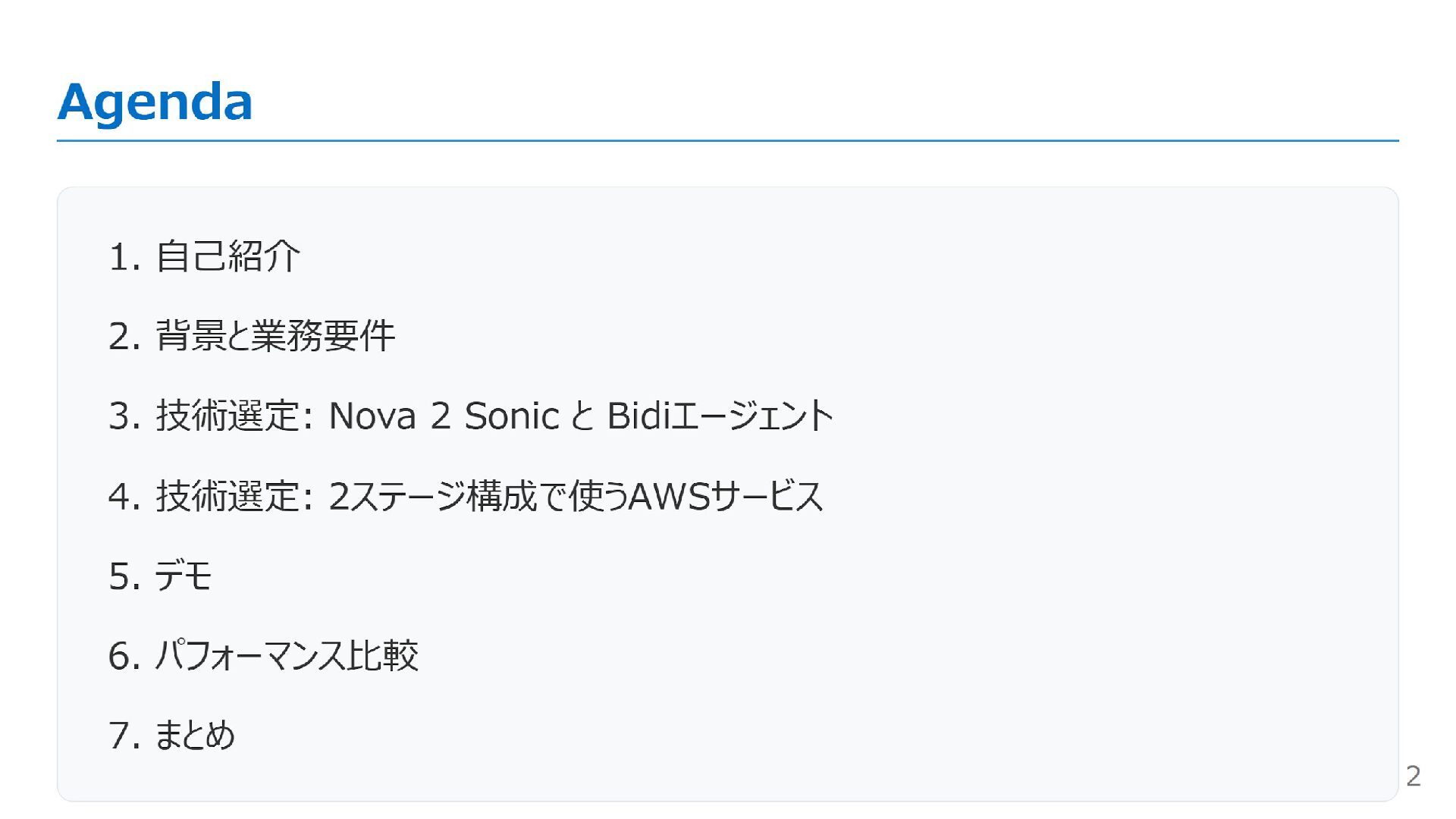Click the list number 5. marker

(124, 576)
